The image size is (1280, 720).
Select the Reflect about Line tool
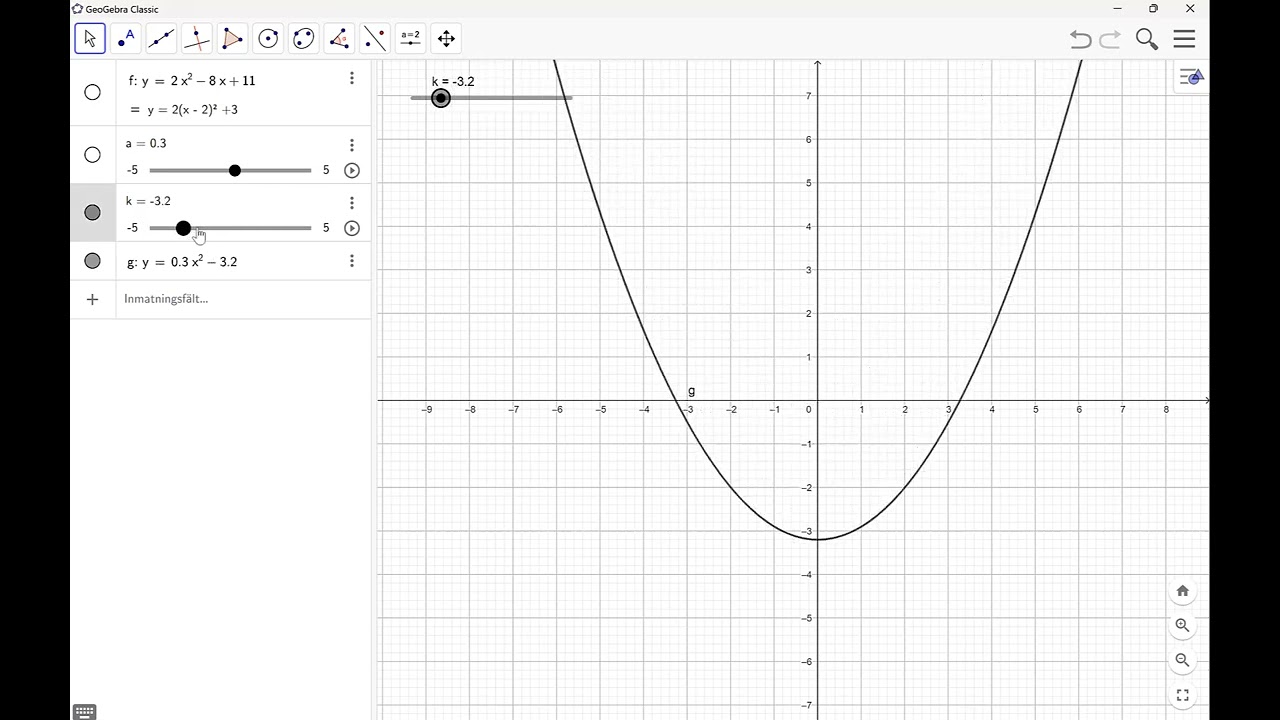click(375, 39)
